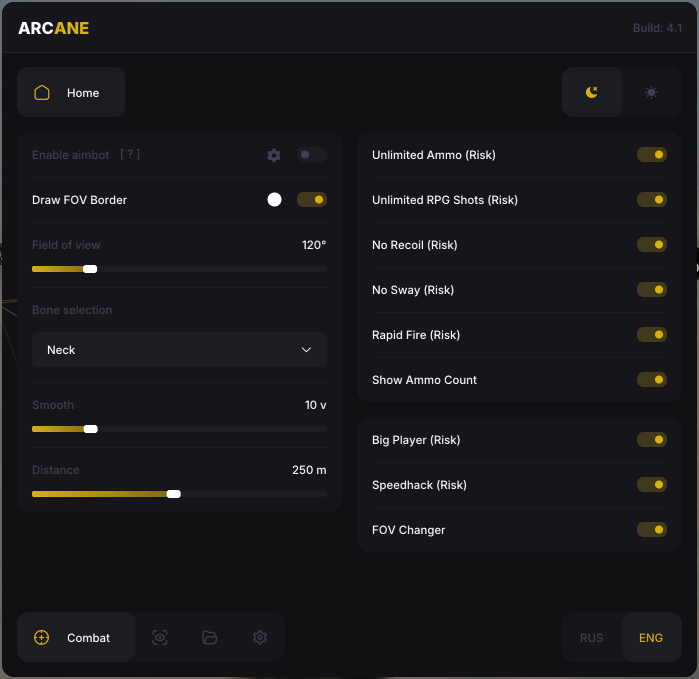
Task: Disable Unlimited Ammo toggle
Action: [x=652, y=155]
